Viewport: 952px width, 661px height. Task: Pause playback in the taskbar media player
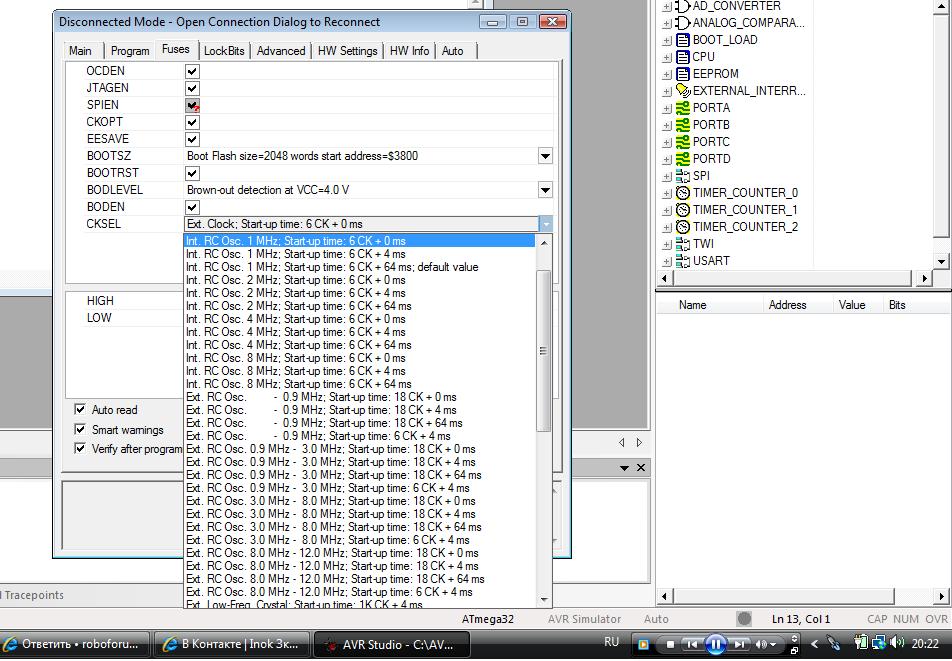pyautogui.click(x=715, y=644)
